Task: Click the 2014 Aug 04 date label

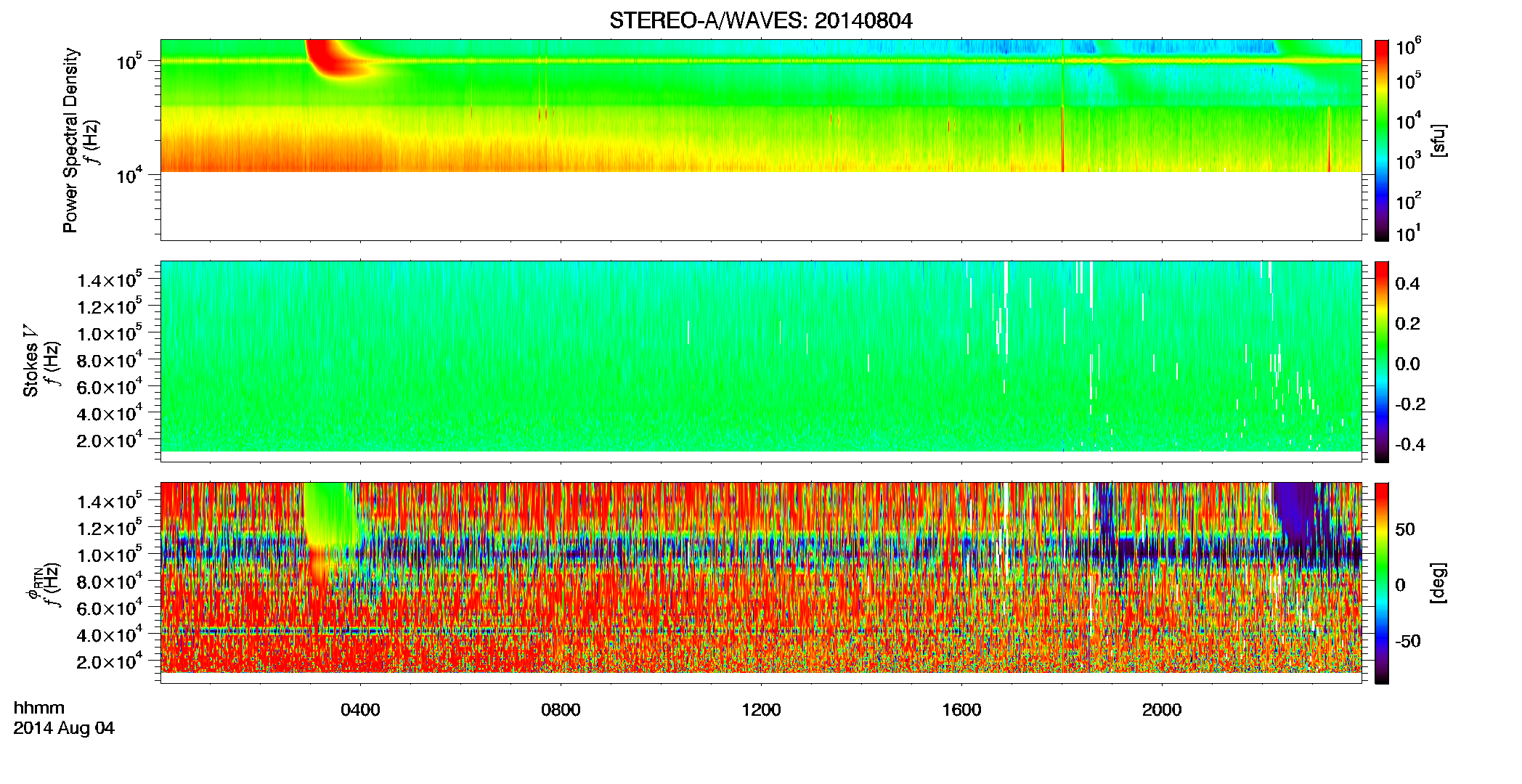Action: 64,728
